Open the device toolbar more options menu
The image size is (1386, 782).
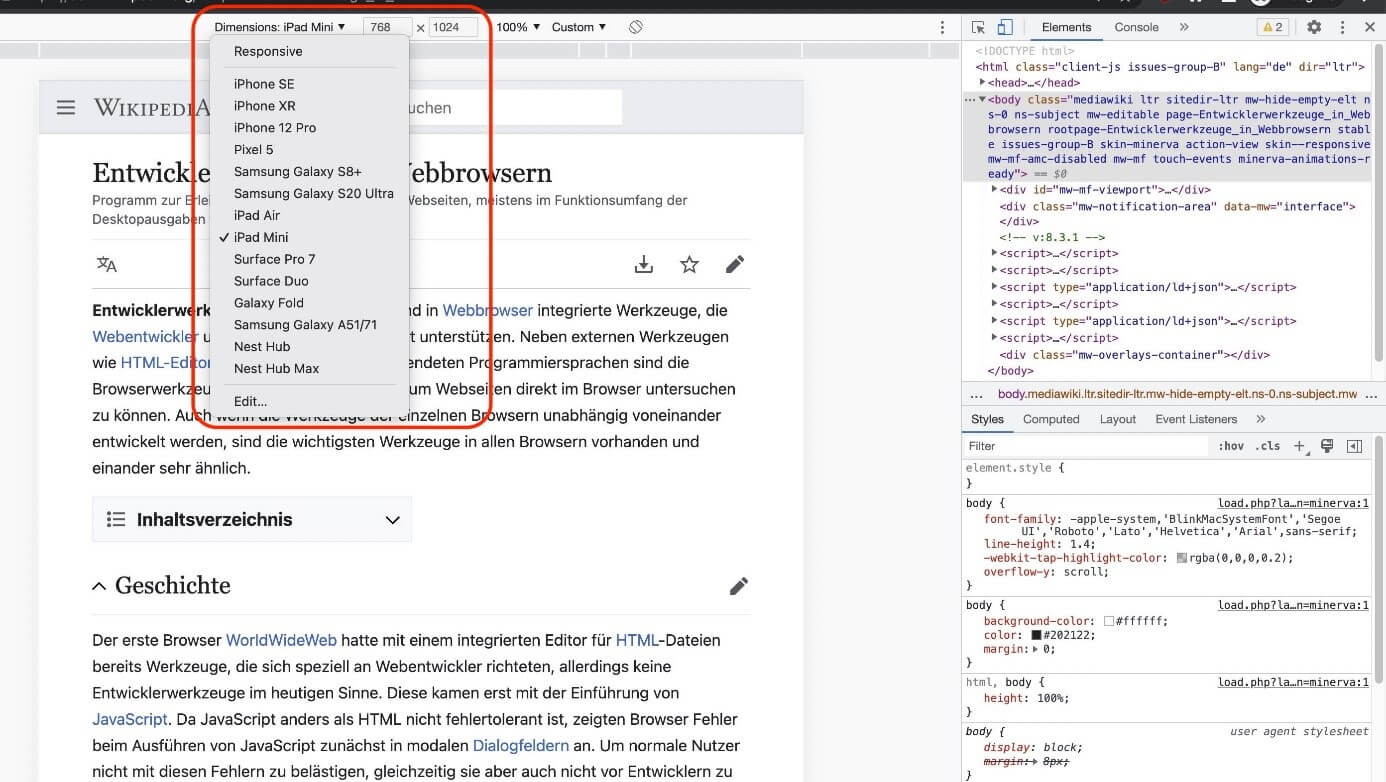(x=942, y=27)
